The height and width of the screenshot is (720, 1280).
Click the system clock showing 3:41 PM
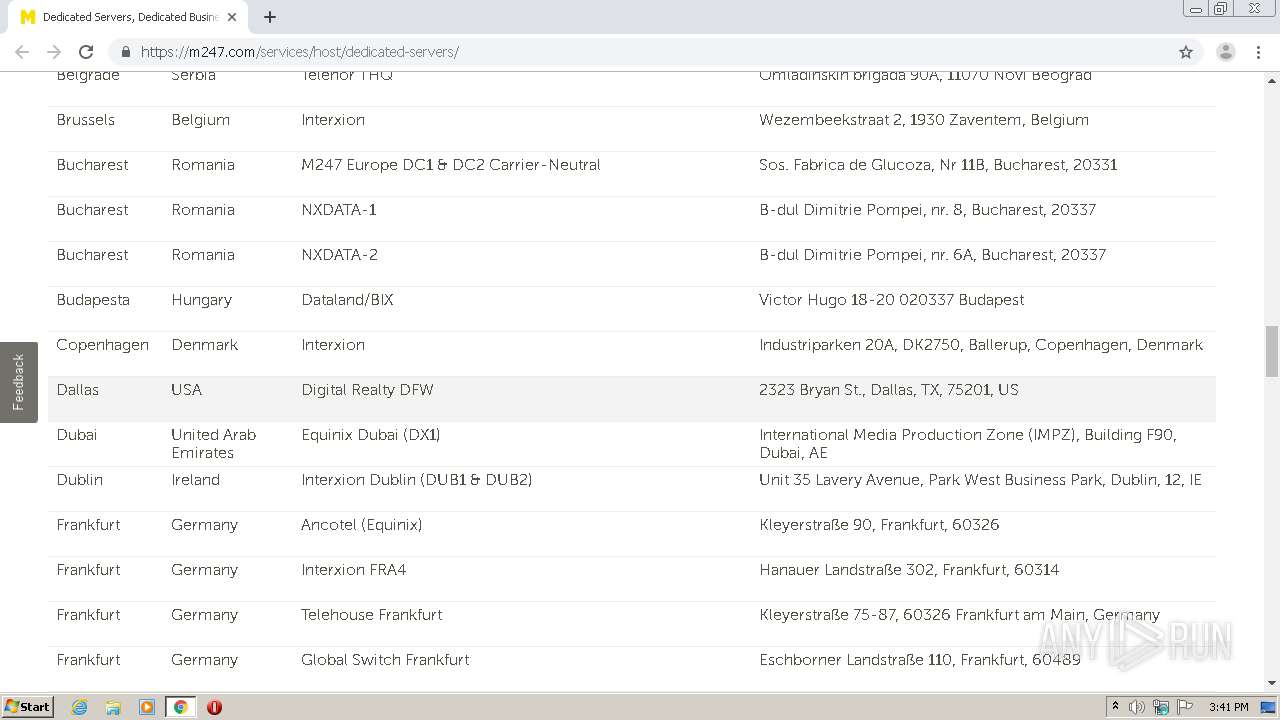point(1228,707)
